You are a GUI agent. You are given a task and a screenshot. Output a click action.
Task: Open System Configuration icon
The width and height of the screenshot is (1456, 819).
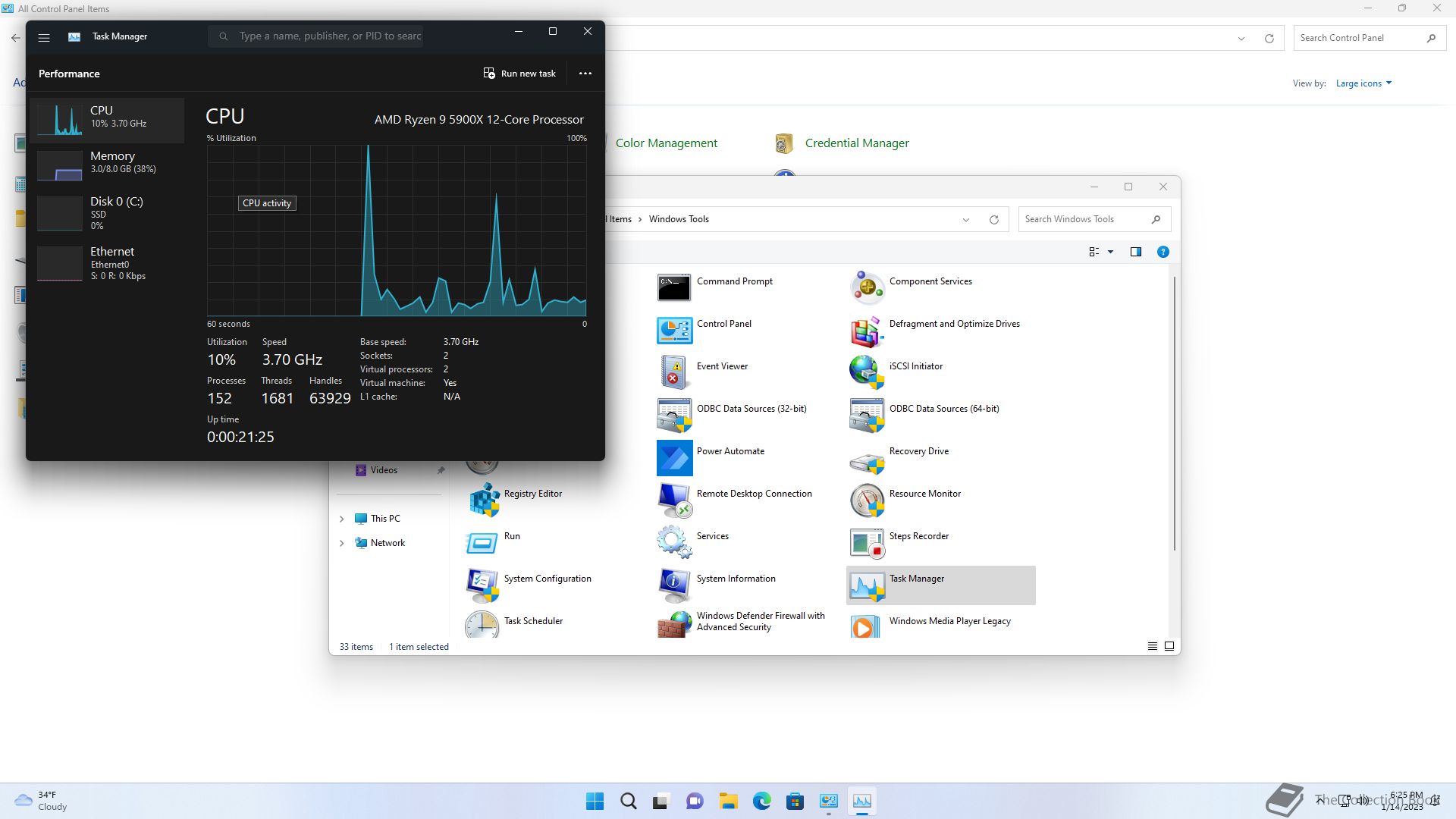coord(482,585)
